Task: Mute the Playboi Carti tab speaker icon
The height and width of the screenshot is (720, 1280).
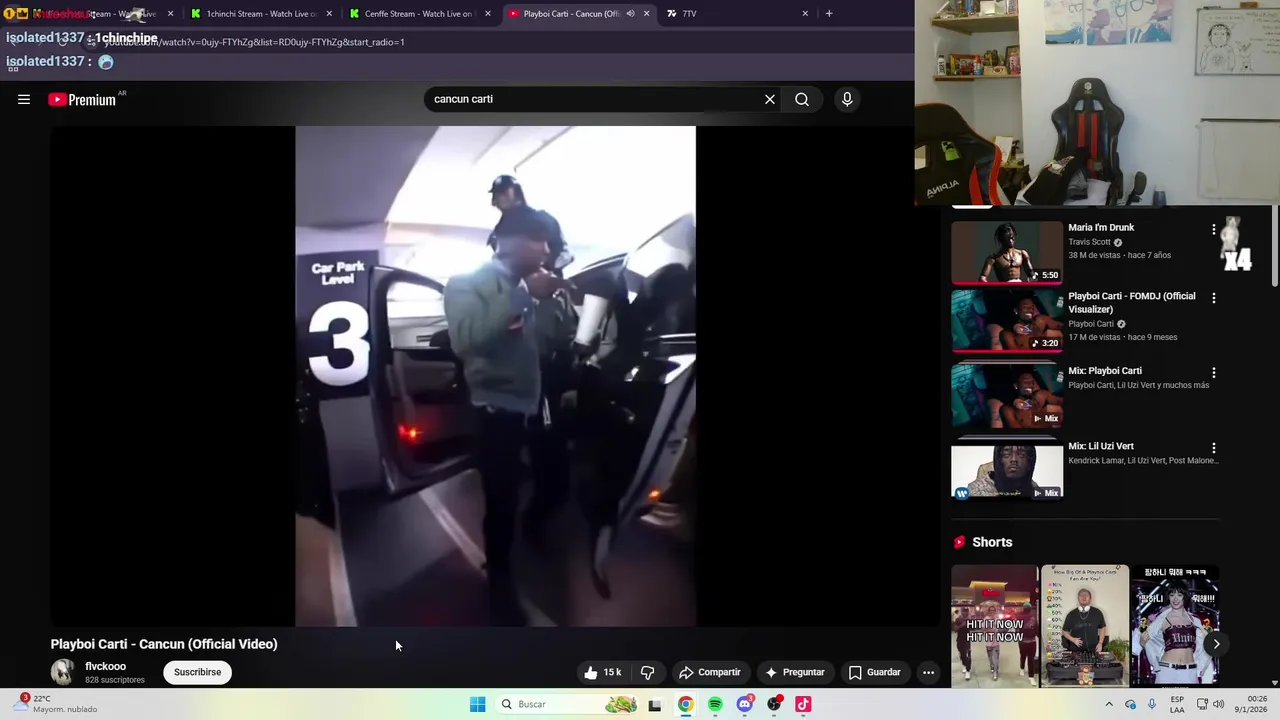Action: click(630, 14)
